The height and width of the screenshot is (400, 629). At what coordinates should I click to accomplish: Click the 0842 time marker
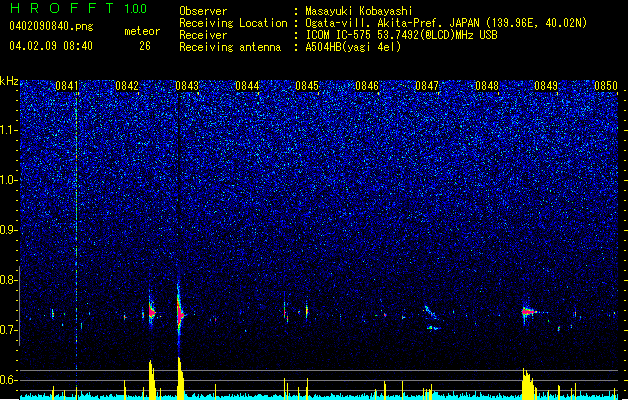click(x=127, y=86)
